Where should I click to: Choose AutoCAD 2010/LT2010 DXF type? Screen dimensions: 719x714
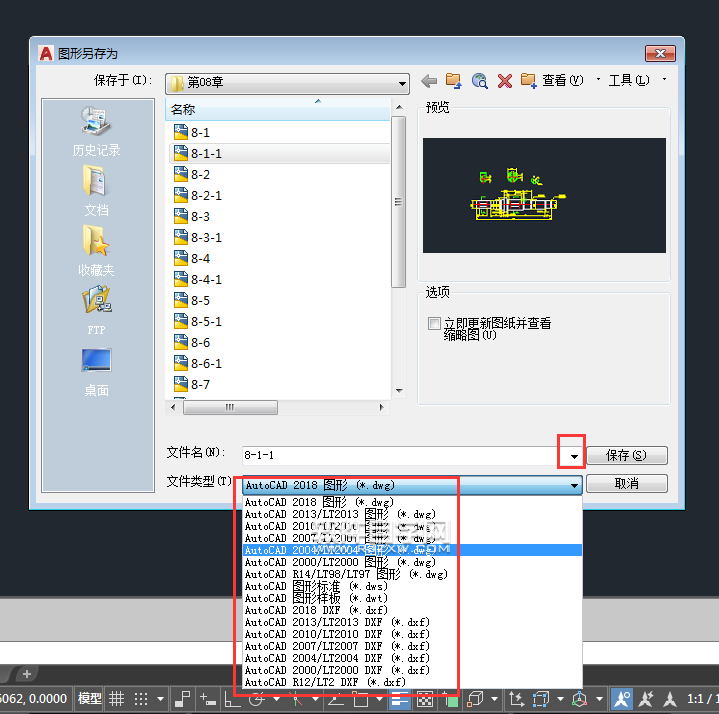pyautogui.click(x=412, y=634)
